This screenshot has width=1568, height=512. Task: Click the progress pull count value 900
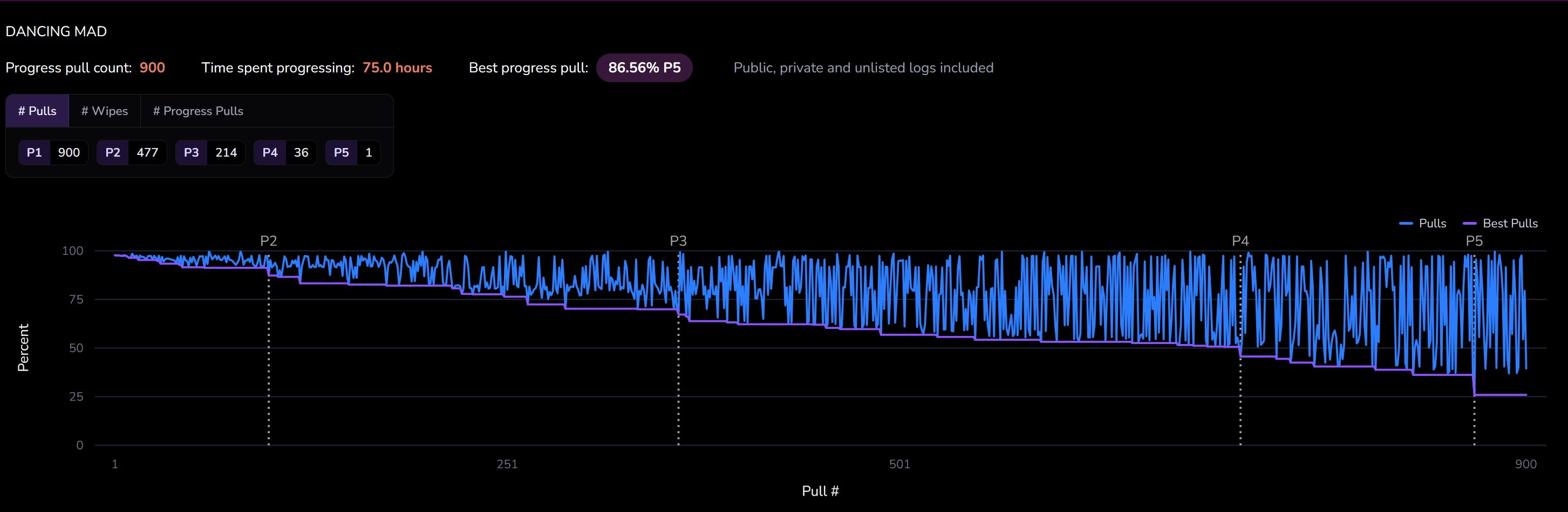tap(152, 68)
